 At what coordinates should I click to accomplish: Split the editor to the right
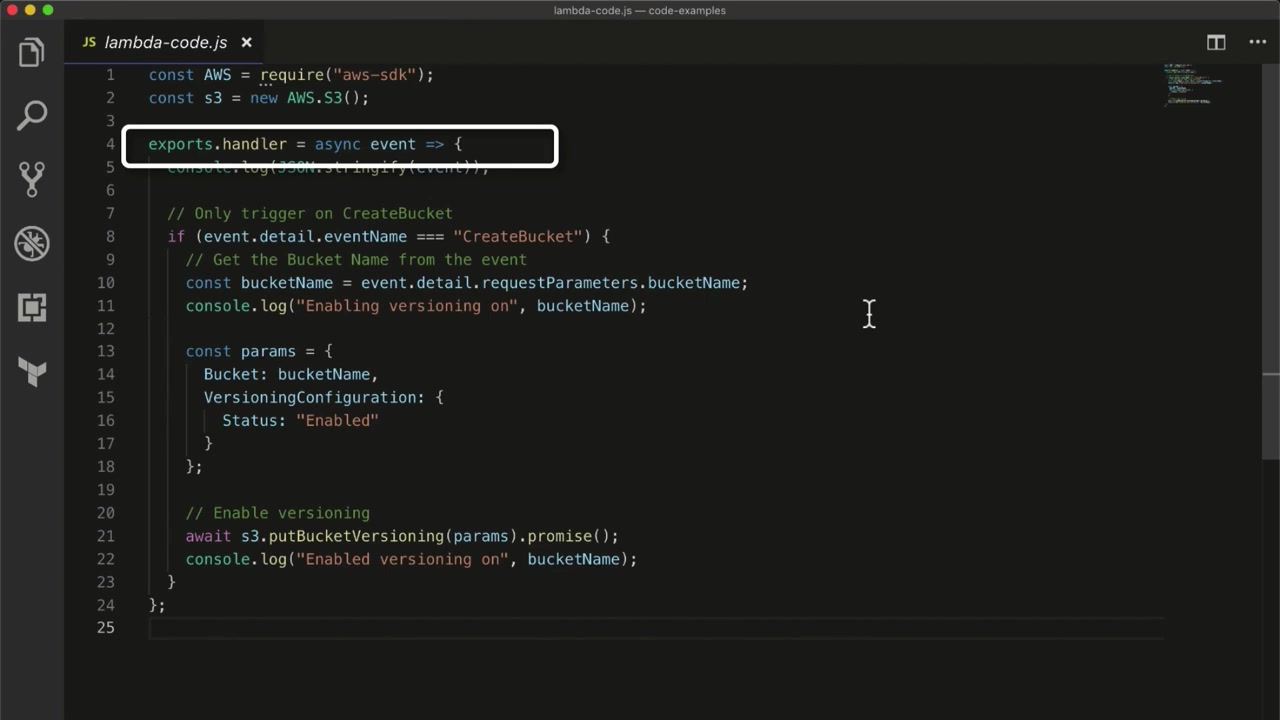coord(1216,42)
